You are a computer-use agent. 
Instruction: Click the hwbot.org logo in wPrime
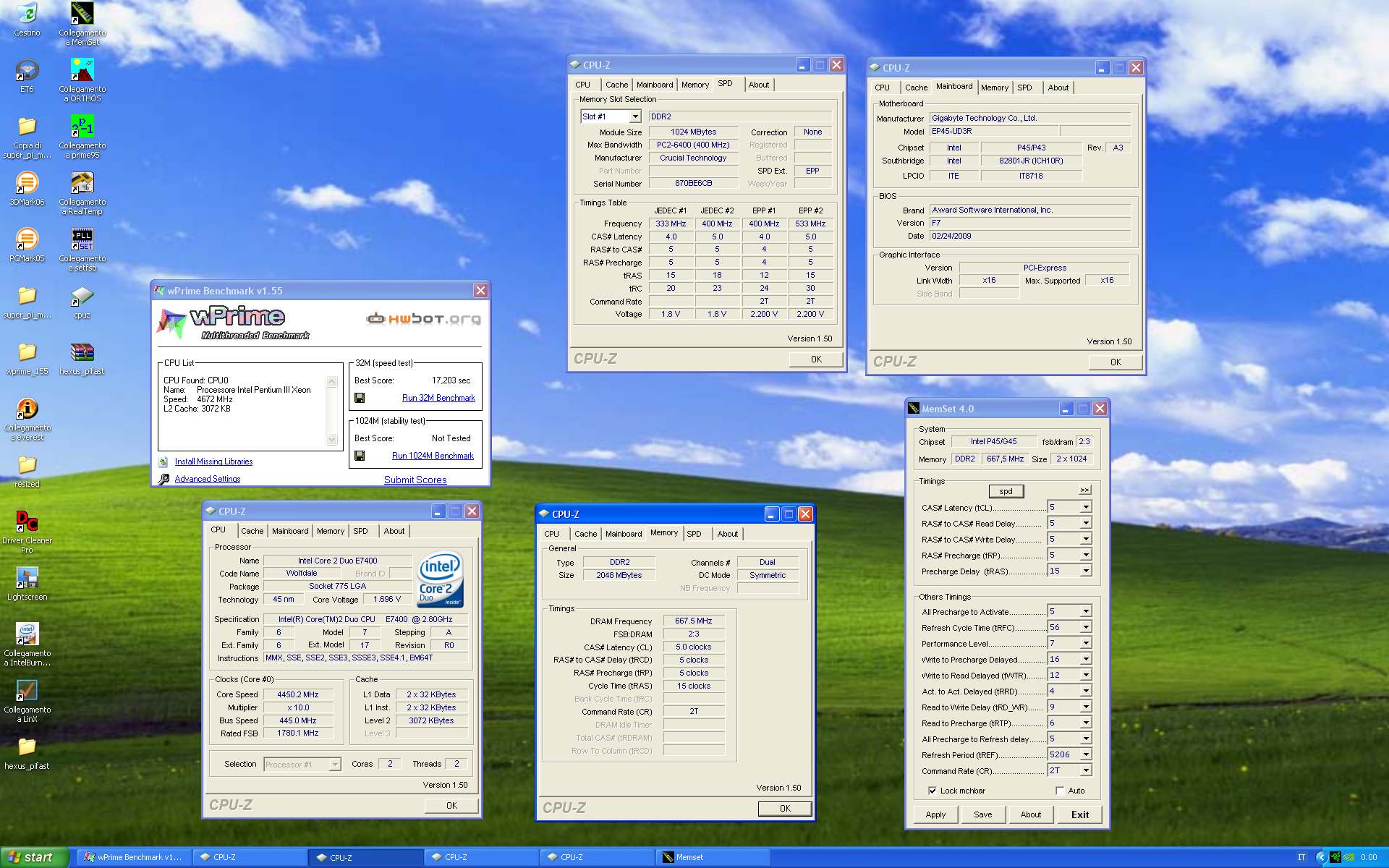423,318
